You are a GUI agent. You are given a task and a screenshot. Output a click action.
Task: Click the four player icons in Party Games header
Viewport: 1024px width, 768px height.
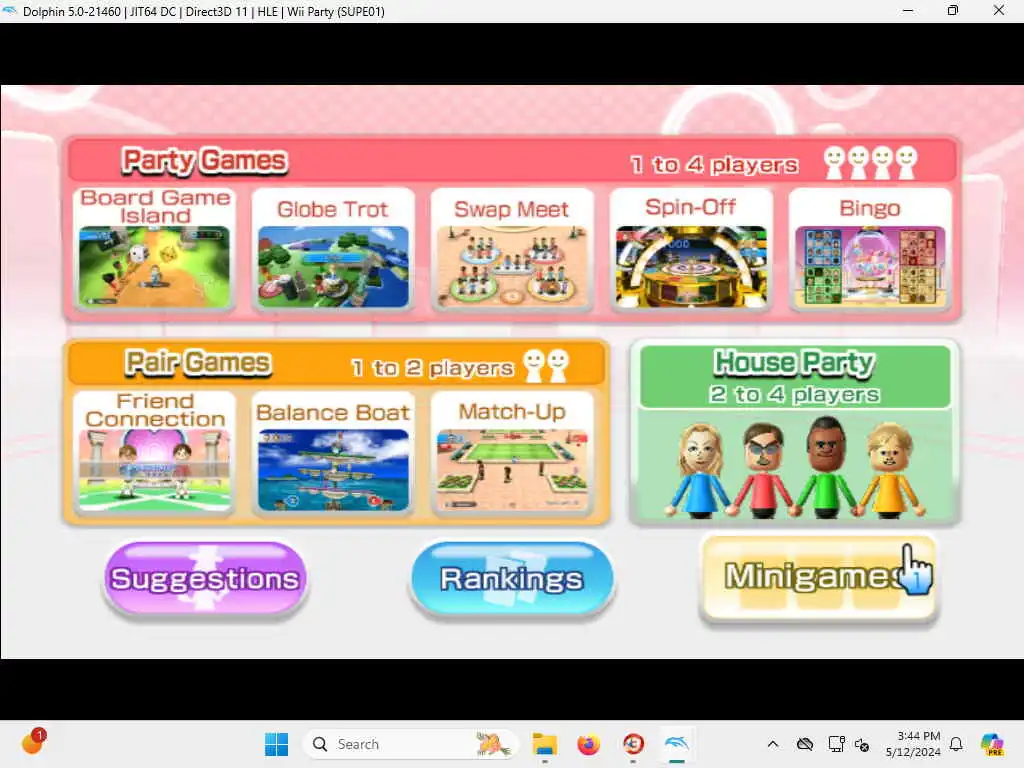point(871,162)
